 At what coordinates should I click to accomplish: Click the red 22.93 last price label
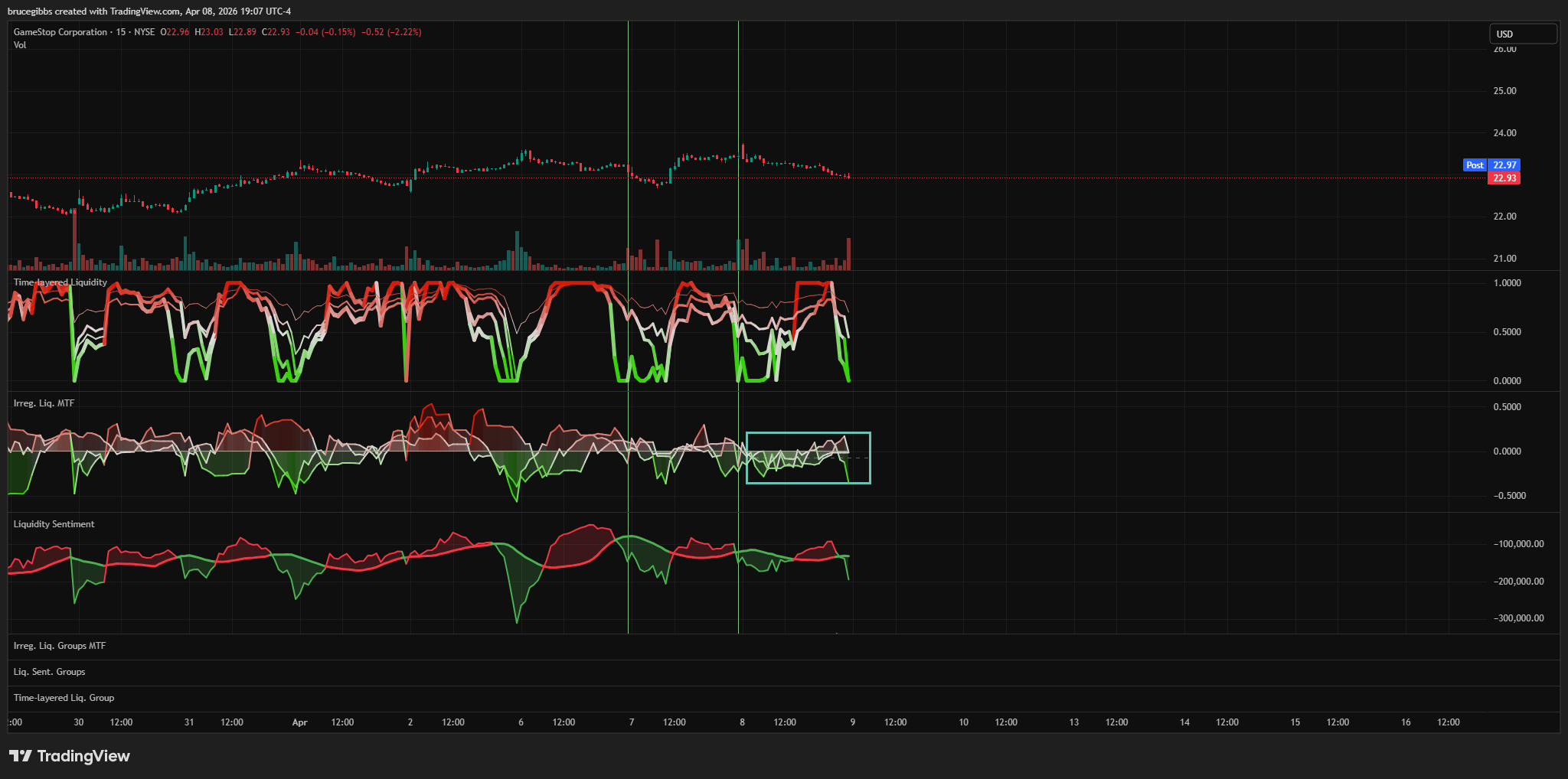coord(1504,178)
